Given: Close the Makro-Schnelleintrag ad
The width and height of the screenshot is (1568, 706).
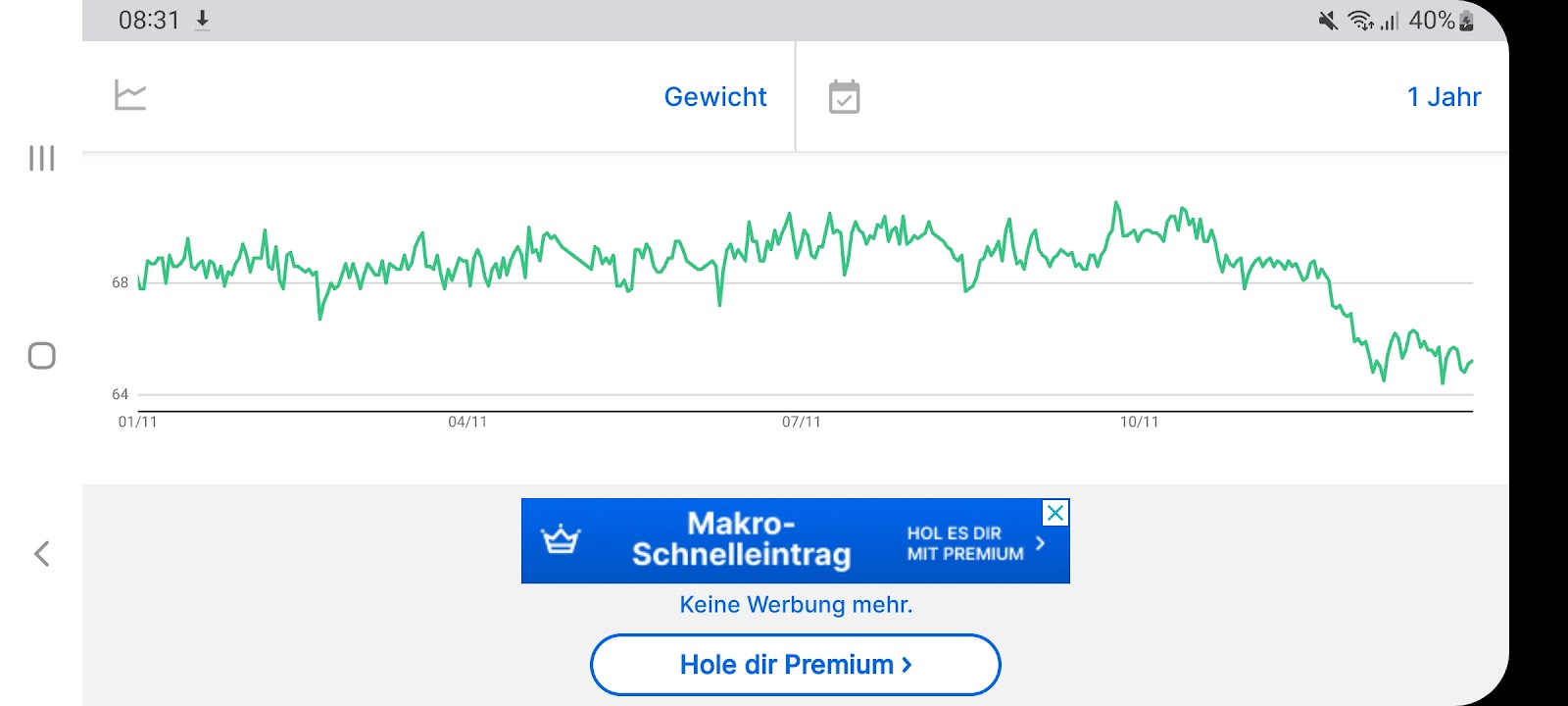Looking at the screenshot, I should 1055,512.
